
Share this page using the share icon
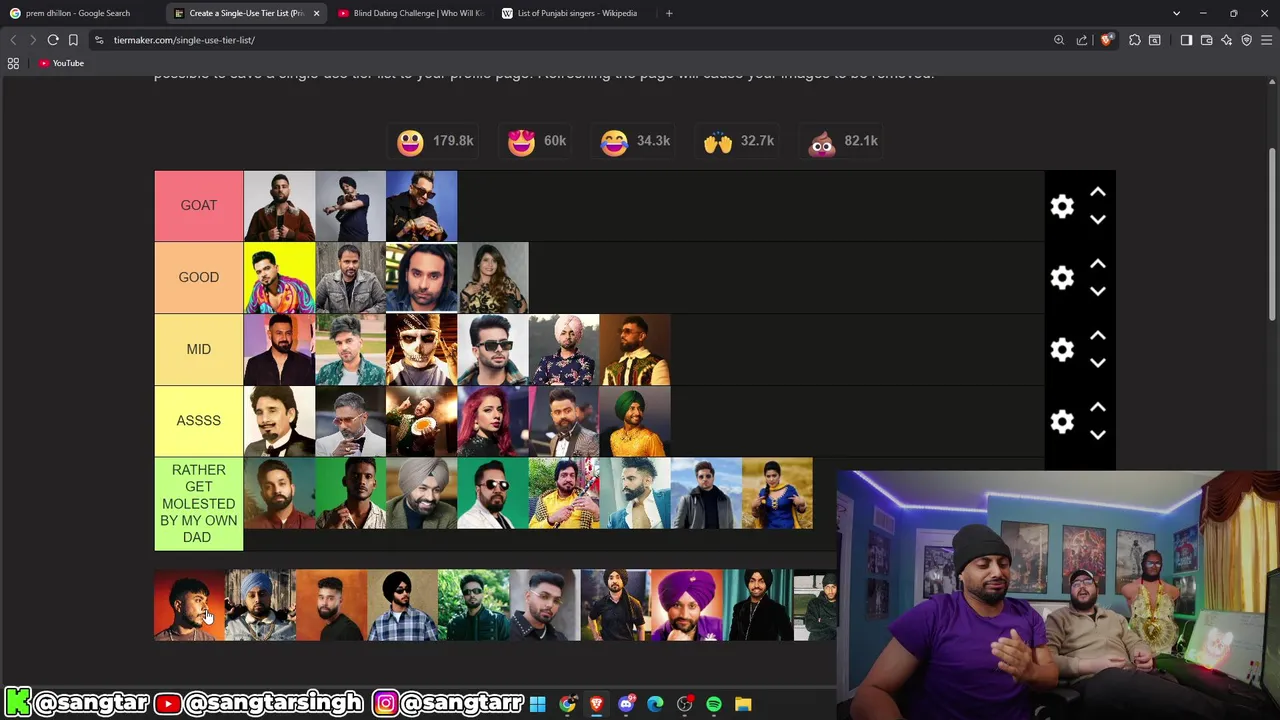tap(1082, 40)
